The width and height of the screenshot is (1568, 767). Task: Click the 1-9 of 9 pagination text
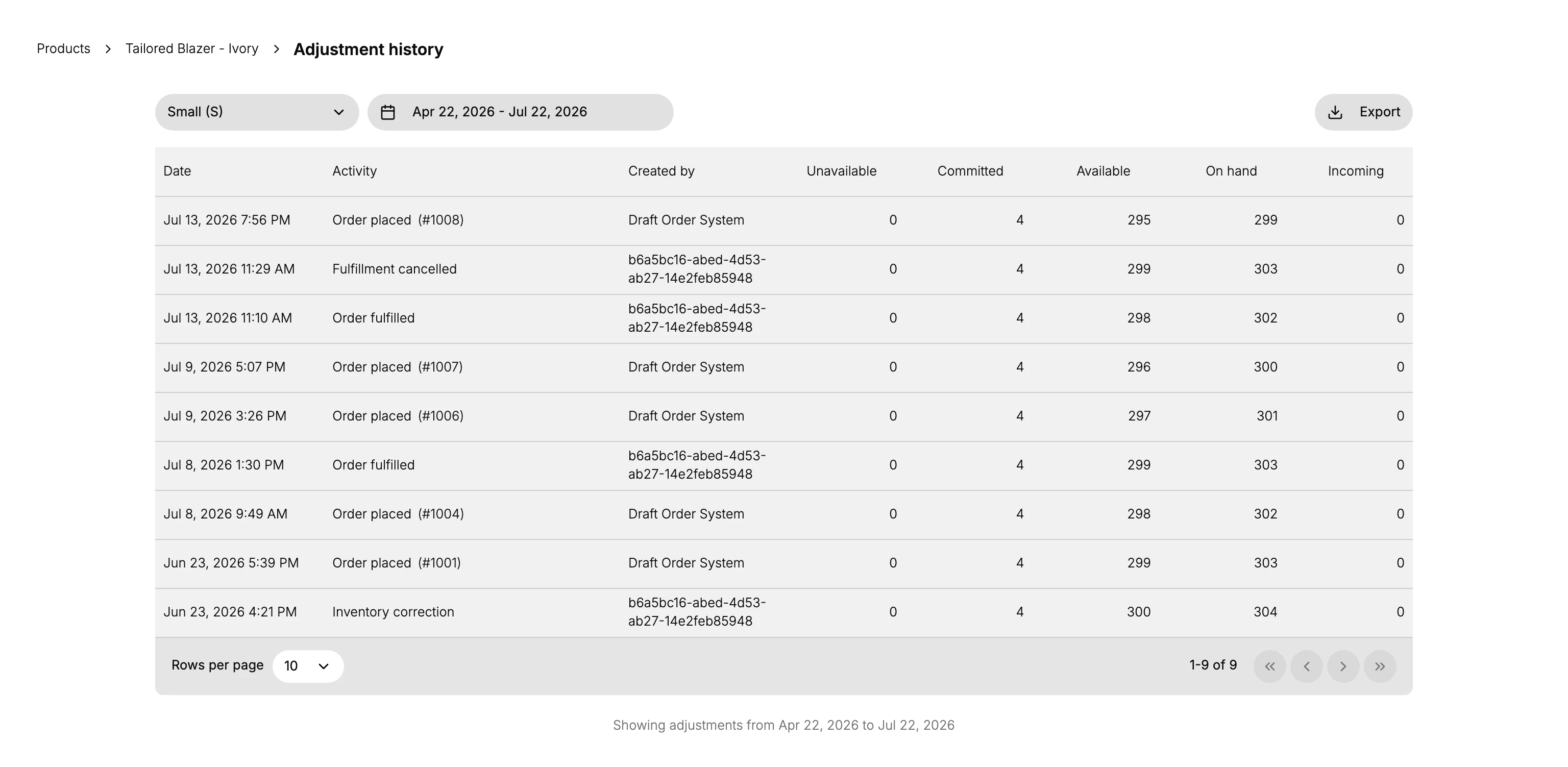pyautogui.click(x=1213, y=665)
